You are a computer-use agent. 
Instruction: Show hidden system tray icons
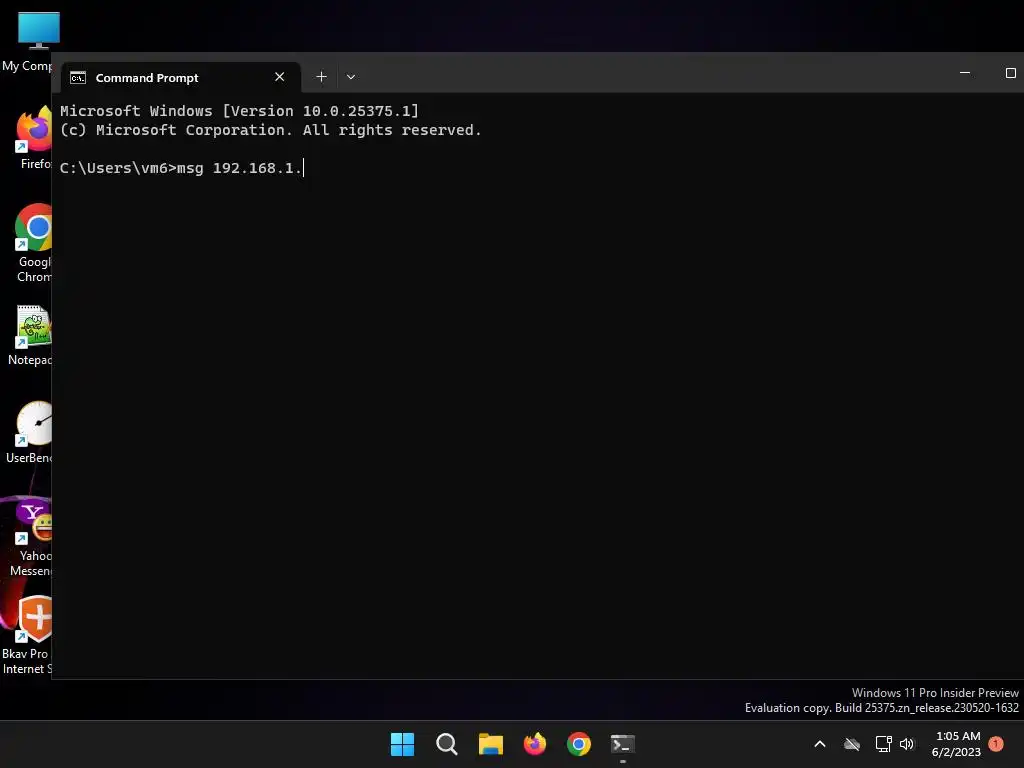coord(820,744)
